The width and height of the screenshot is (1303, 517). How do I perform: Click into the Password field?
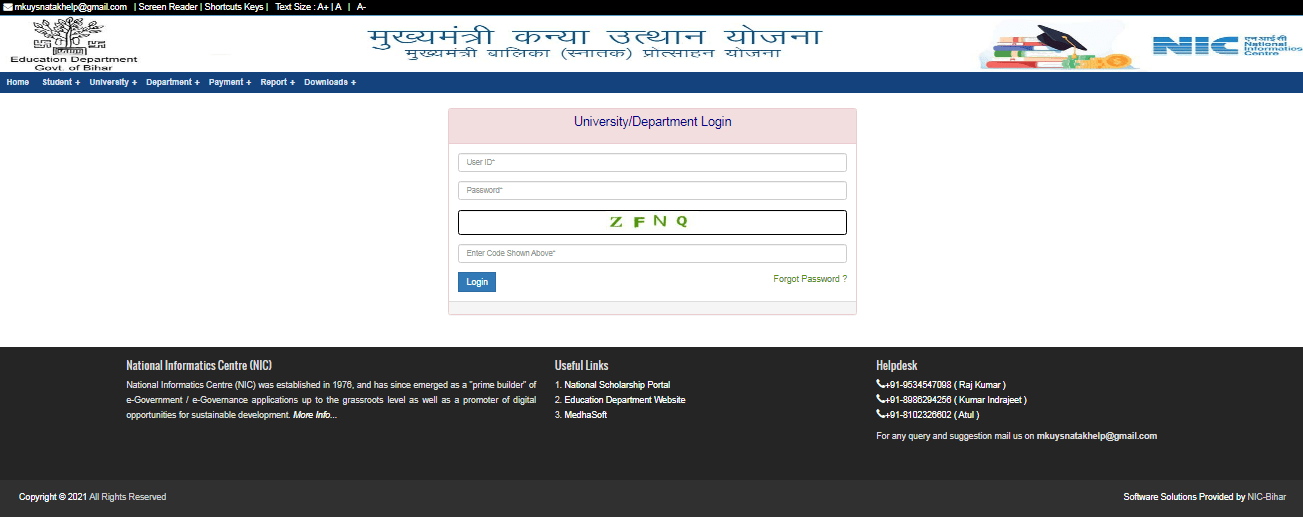point(651,190)
